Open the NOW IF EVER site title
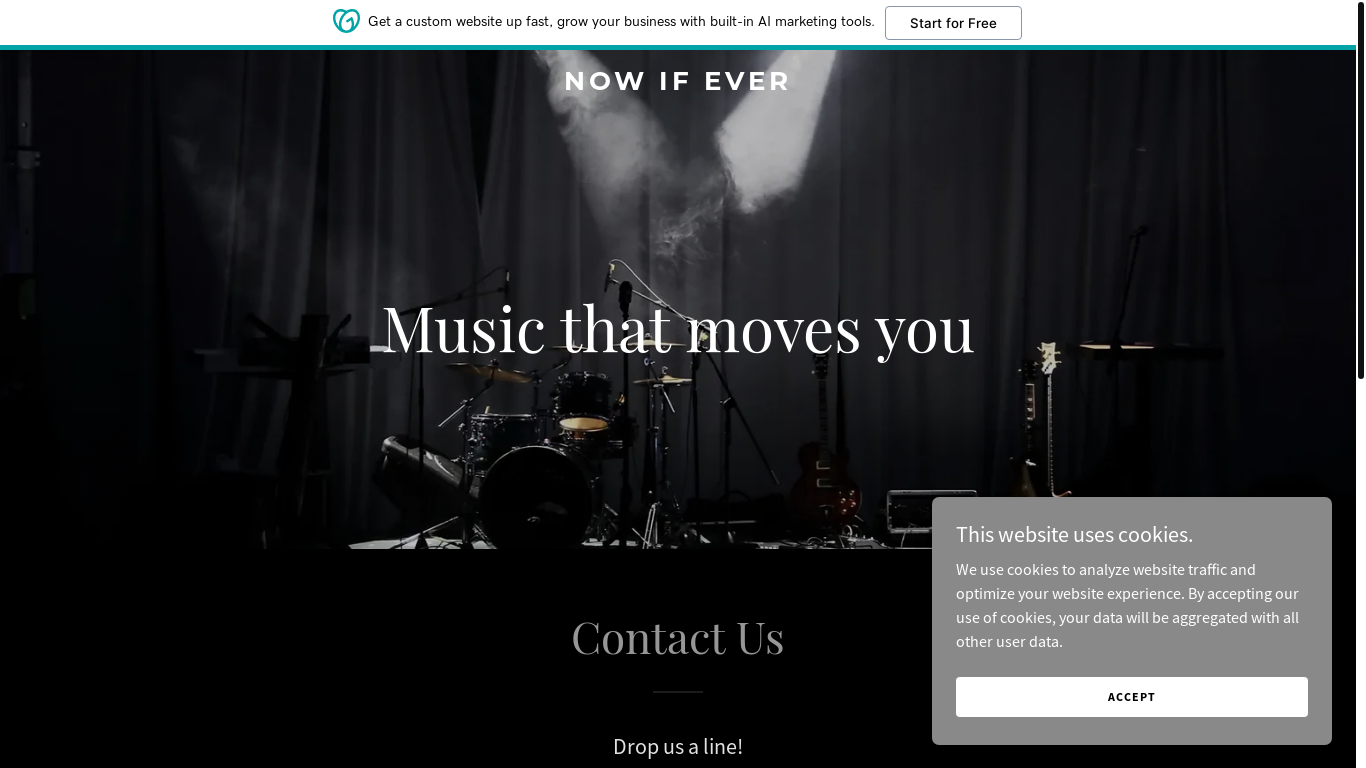1366x768 pixels. (677, 81)
